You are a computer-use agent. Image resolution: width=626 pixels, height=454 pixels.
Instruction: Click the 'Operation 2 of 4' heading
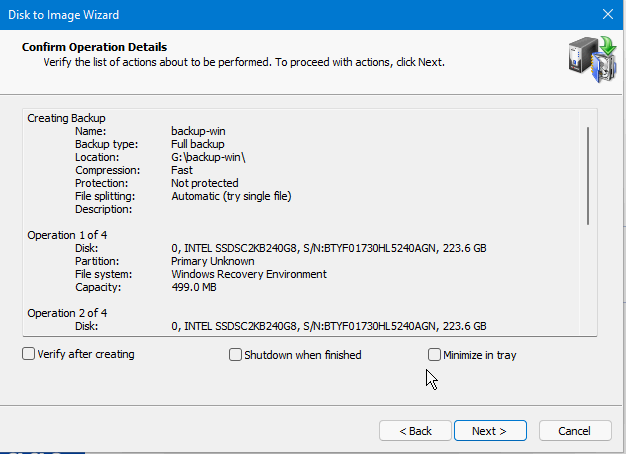[67, 313]
